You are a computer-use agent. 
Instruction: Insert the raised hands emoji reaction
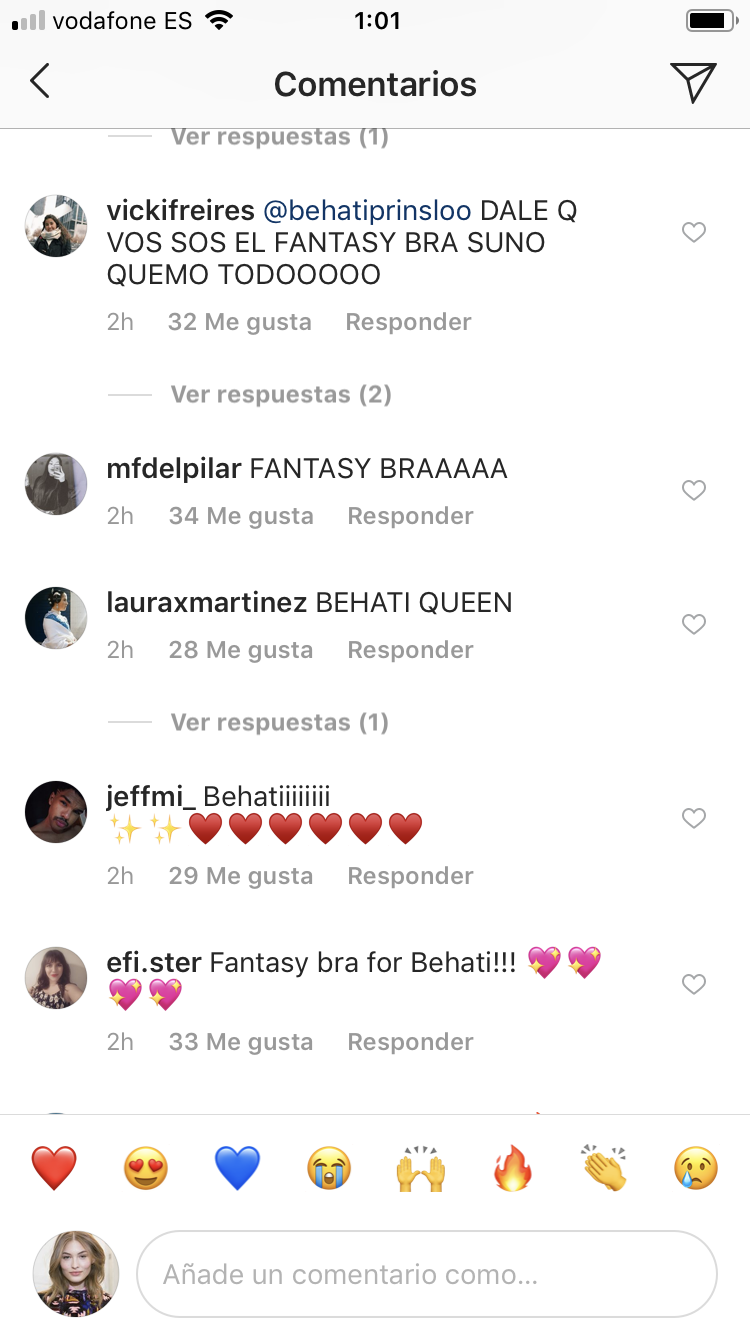[x=421, y=1168]
